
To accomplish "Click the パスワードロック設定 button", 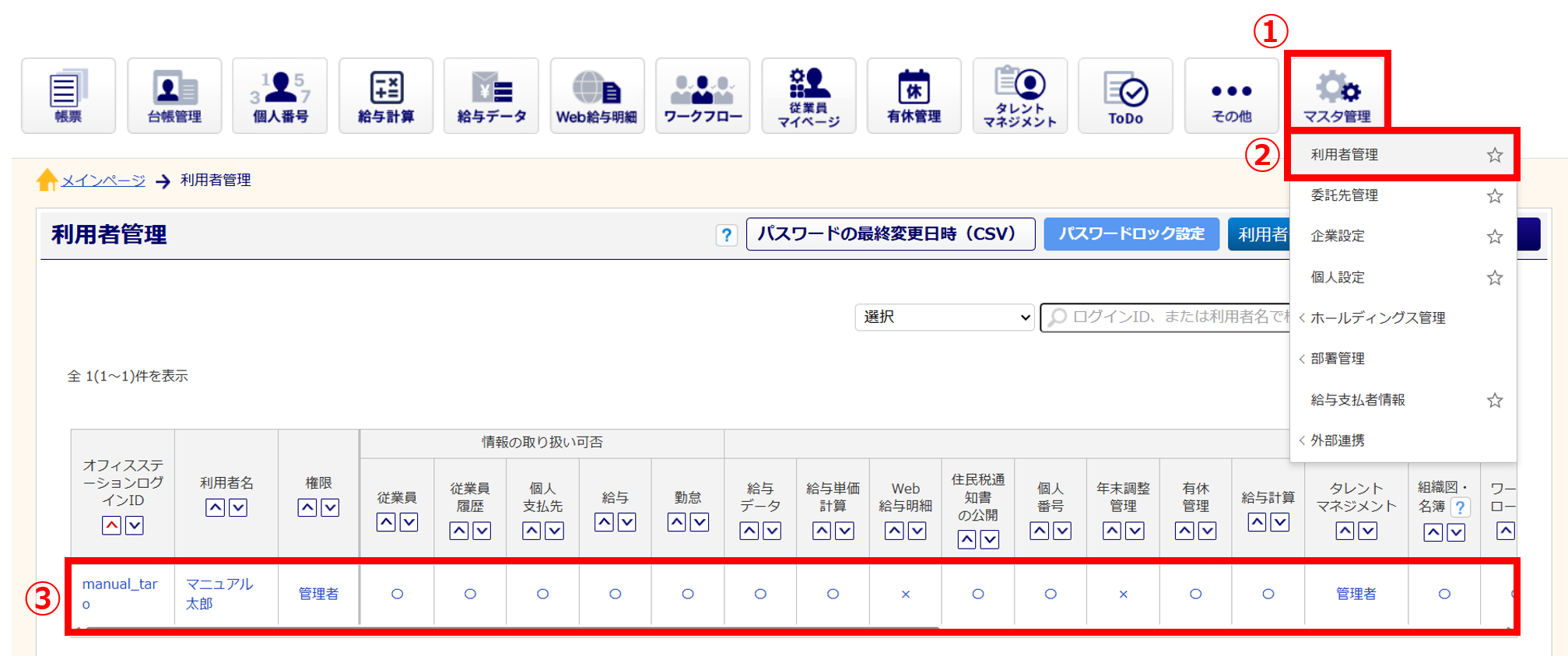I will [x=1131, y=234].
